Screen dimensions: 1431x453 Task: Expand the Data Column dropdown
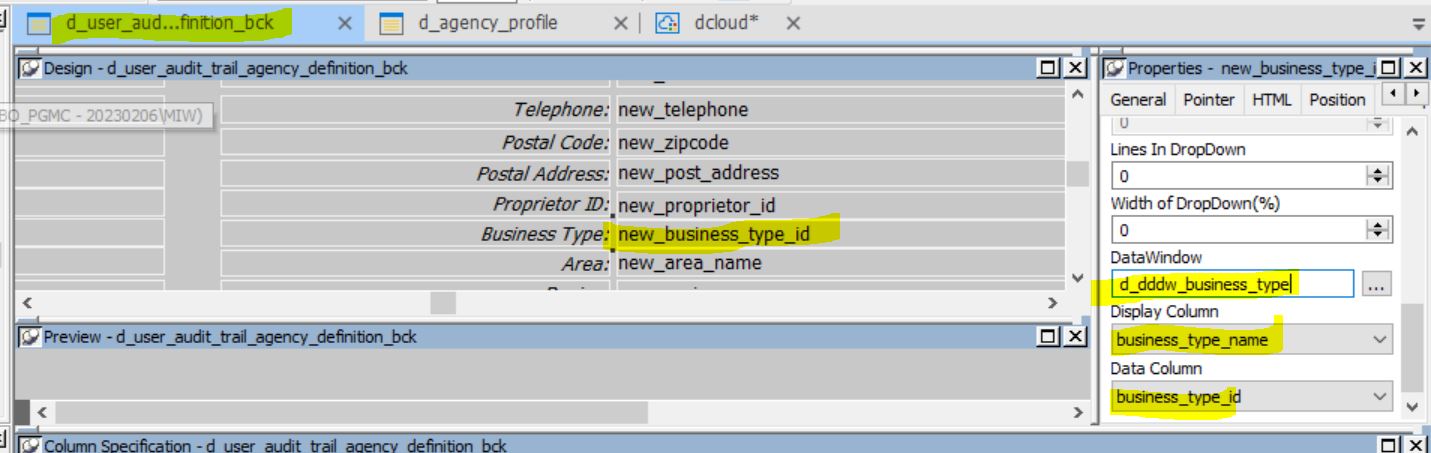(1380, 398)
